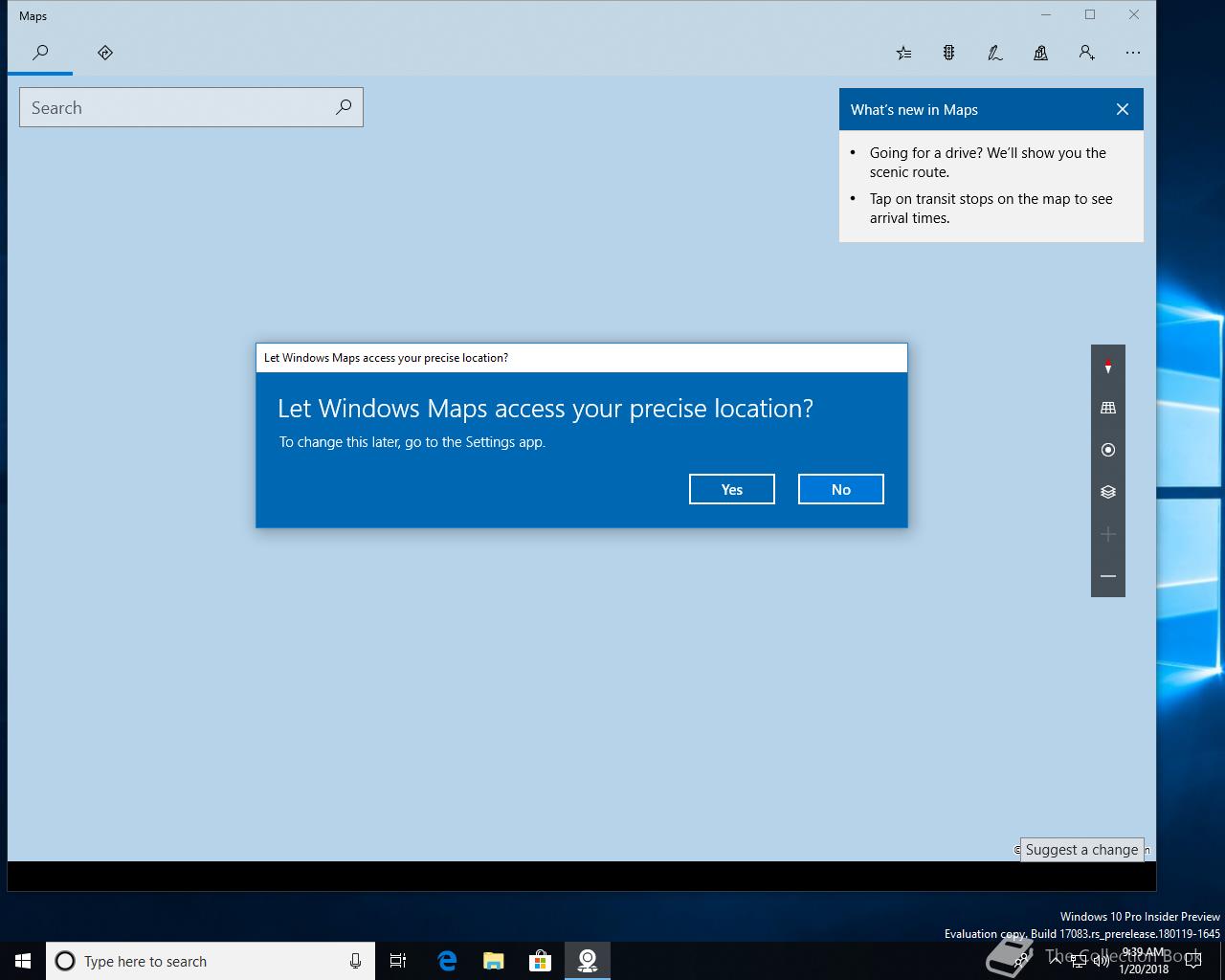This screenshot has height=980, width=1225.
Task: Launch Microsoft Edge from taskbar
Action: (x=447, y=961)
